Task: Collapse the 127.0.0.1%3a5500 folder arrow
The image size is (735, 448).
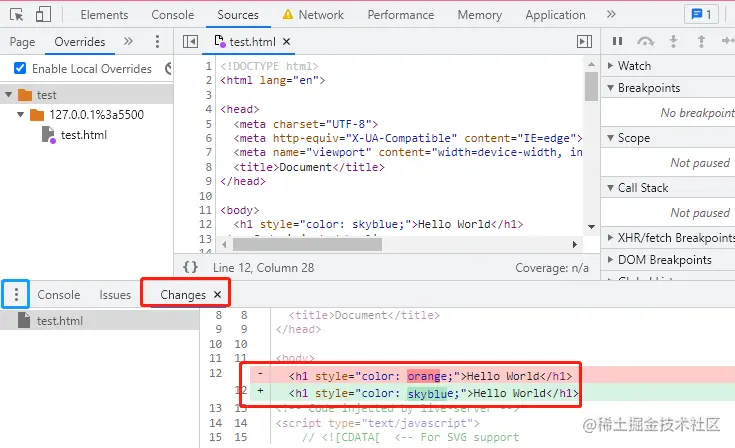Action: click(x=20, y=114)
